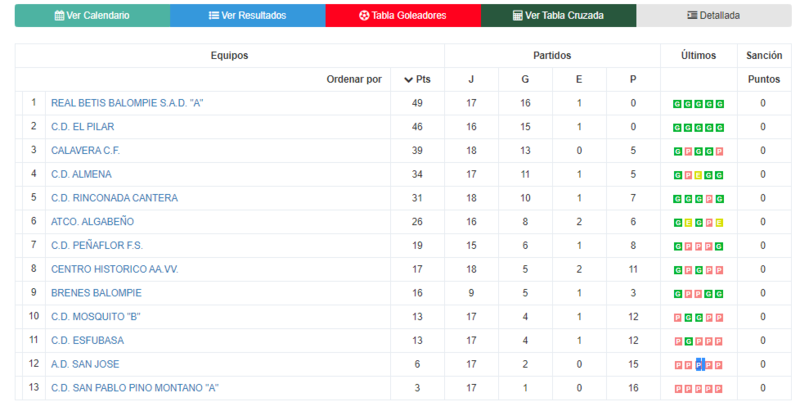Sort by Pts using the chevron arrow
The width and height of the screenshot is (800, 411).
(x=408, y=80)
